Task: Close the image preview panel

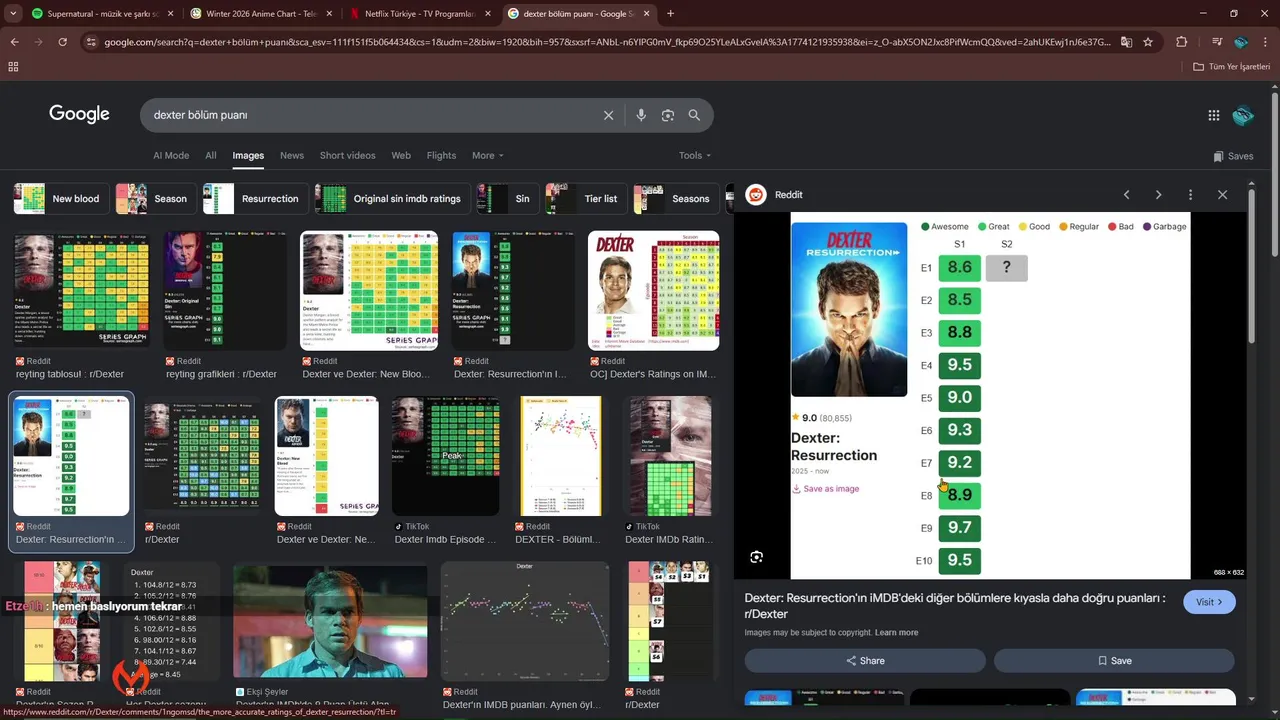Action: pyautogui.click(x=1222, y=195)
